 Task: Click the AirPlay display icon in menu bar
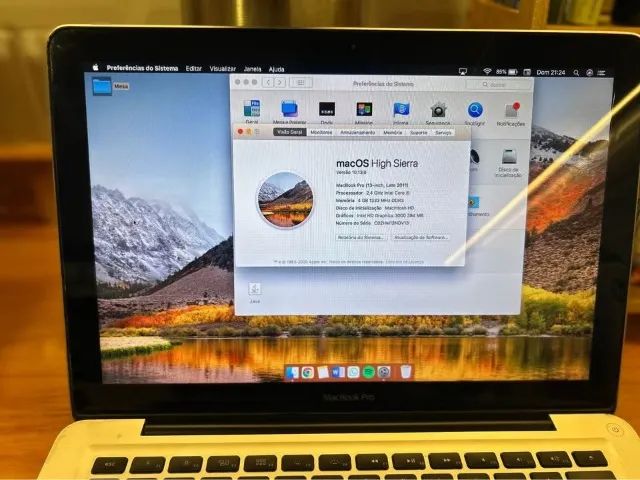[462, 71]
